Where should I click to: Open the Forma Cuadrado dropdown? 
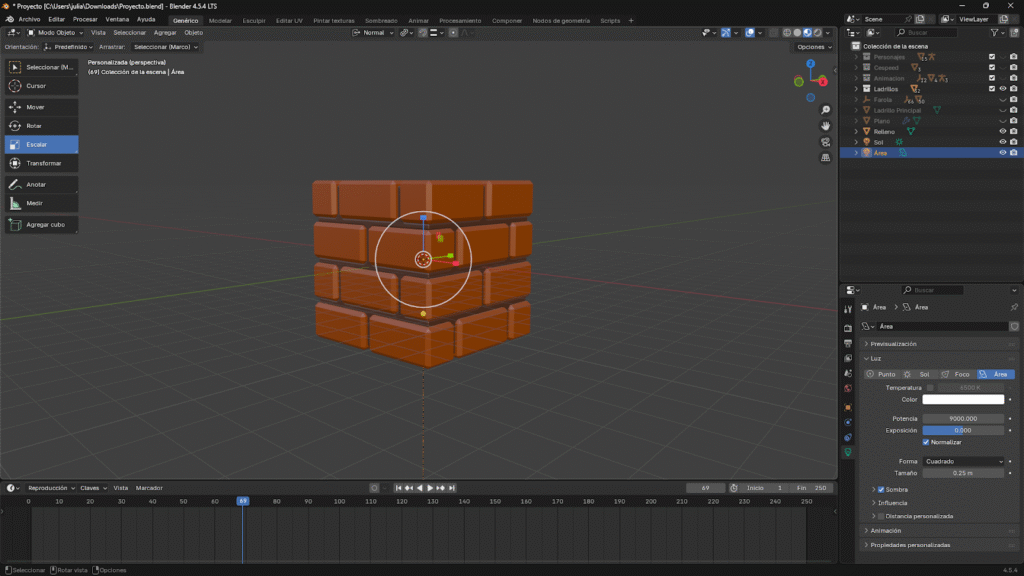tap(963, 461)
